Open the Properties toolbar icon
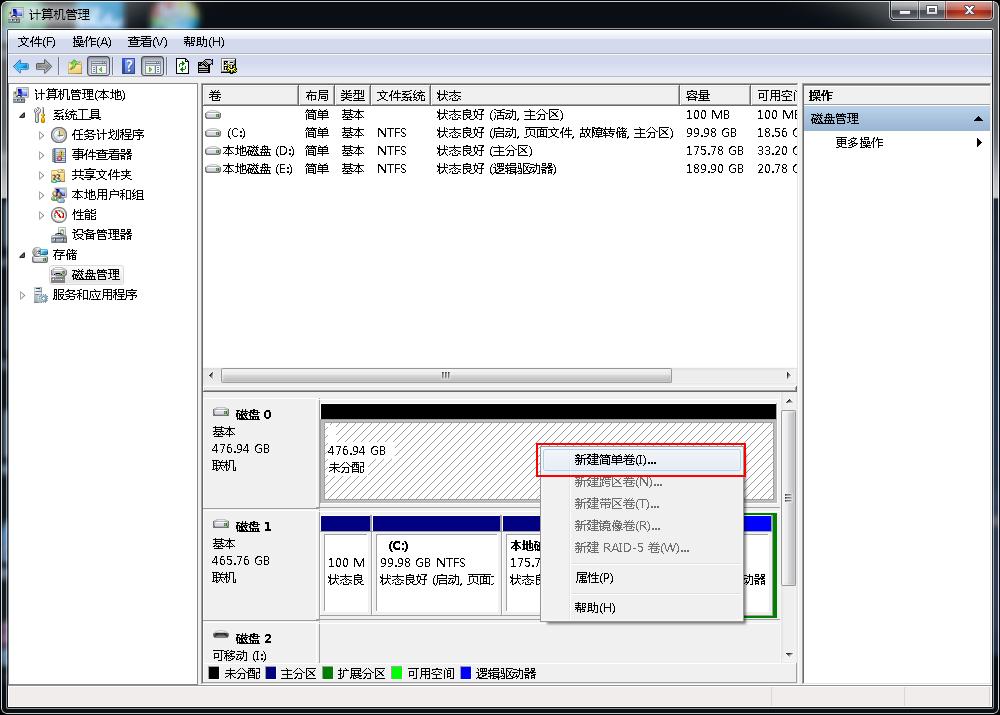This screenshot has height=715, width=1000. pos(204,66)
